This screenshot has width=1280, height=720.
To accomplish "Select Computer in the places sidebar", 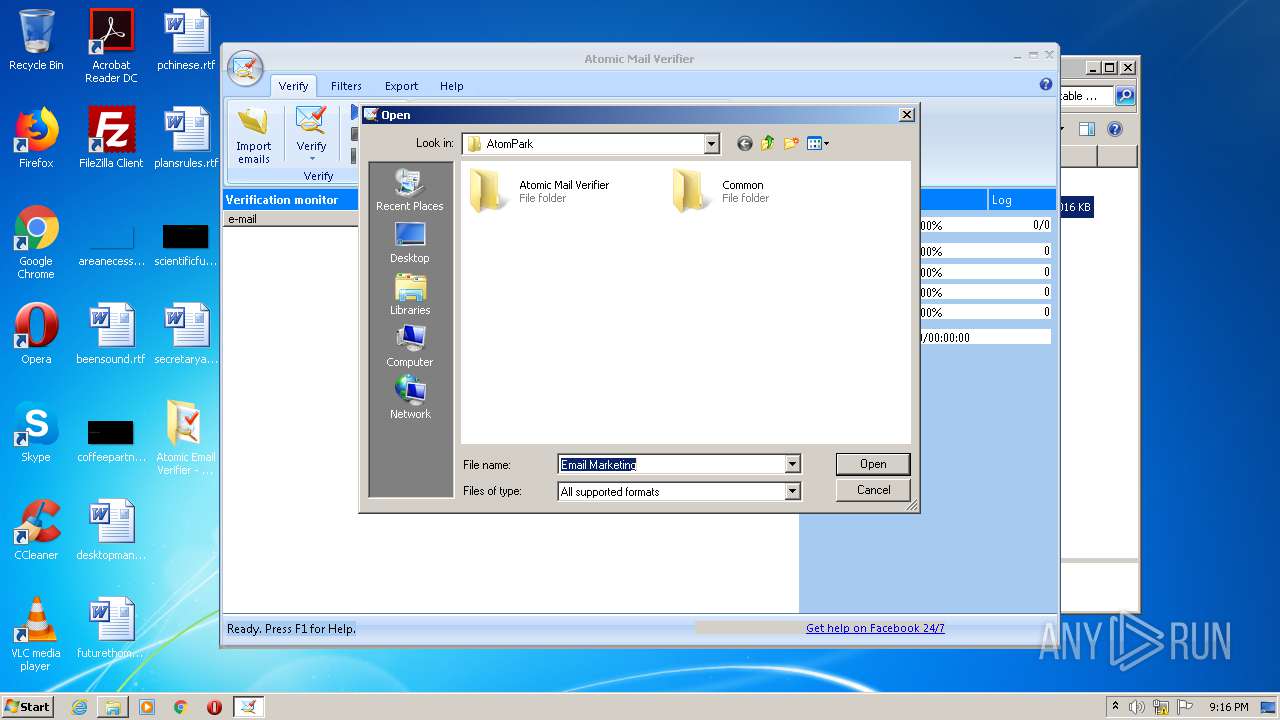I will 410,347.
